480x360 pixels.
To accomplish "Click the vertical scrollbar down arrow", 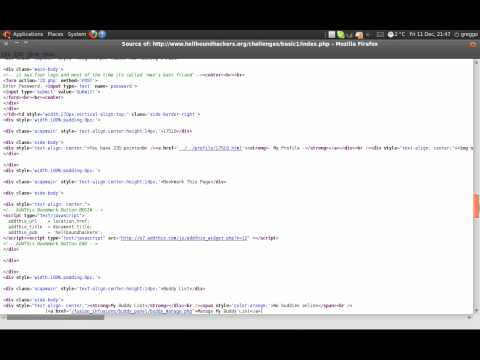I will coord(476,310).
